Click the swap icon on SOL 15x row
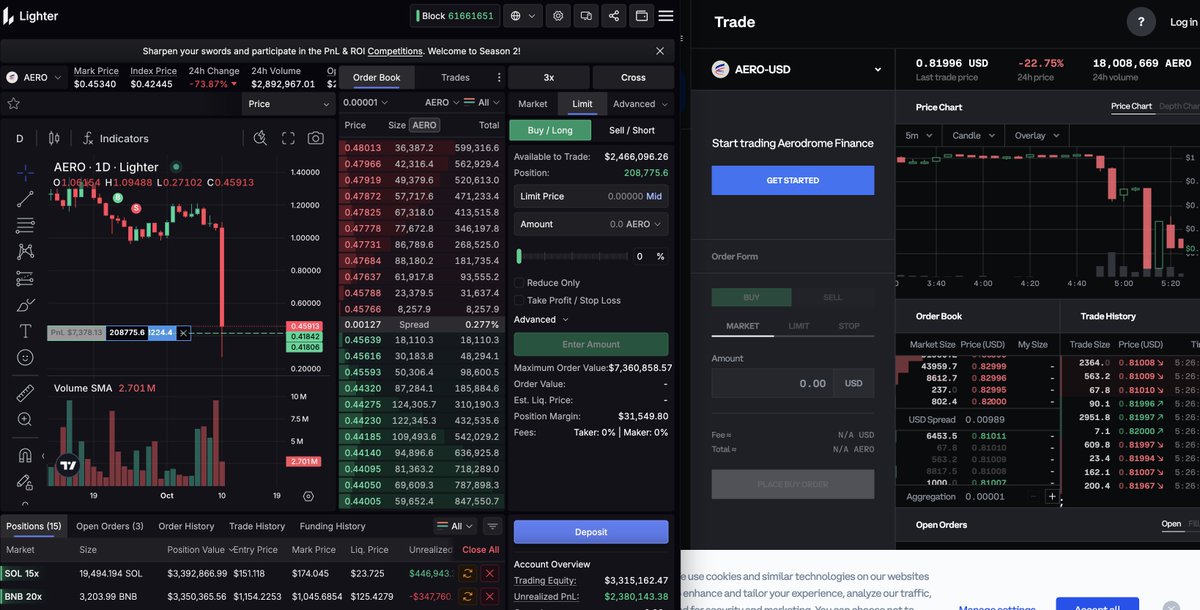This screenshot has height=610, width=1200. [x=467, y=573]
